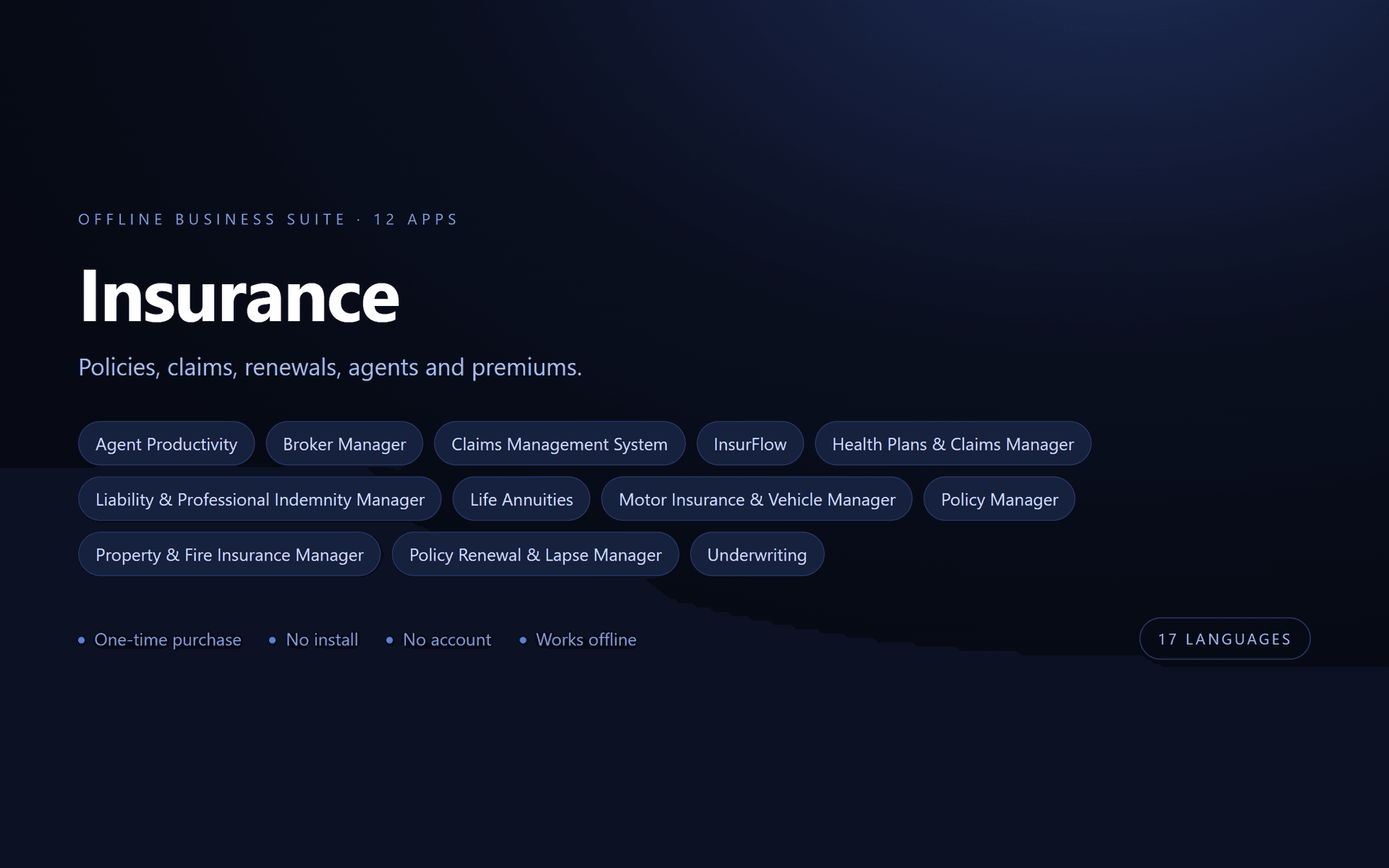This screenshot has width=1389, height=868.
Task: Click the 'Works offline' feature text
Action: [x=586, y=639]
